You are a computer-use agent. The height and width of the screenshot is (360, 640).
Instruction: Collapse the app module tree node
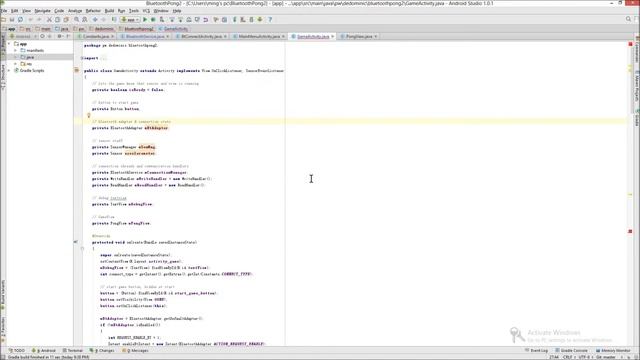pos(9,44)
